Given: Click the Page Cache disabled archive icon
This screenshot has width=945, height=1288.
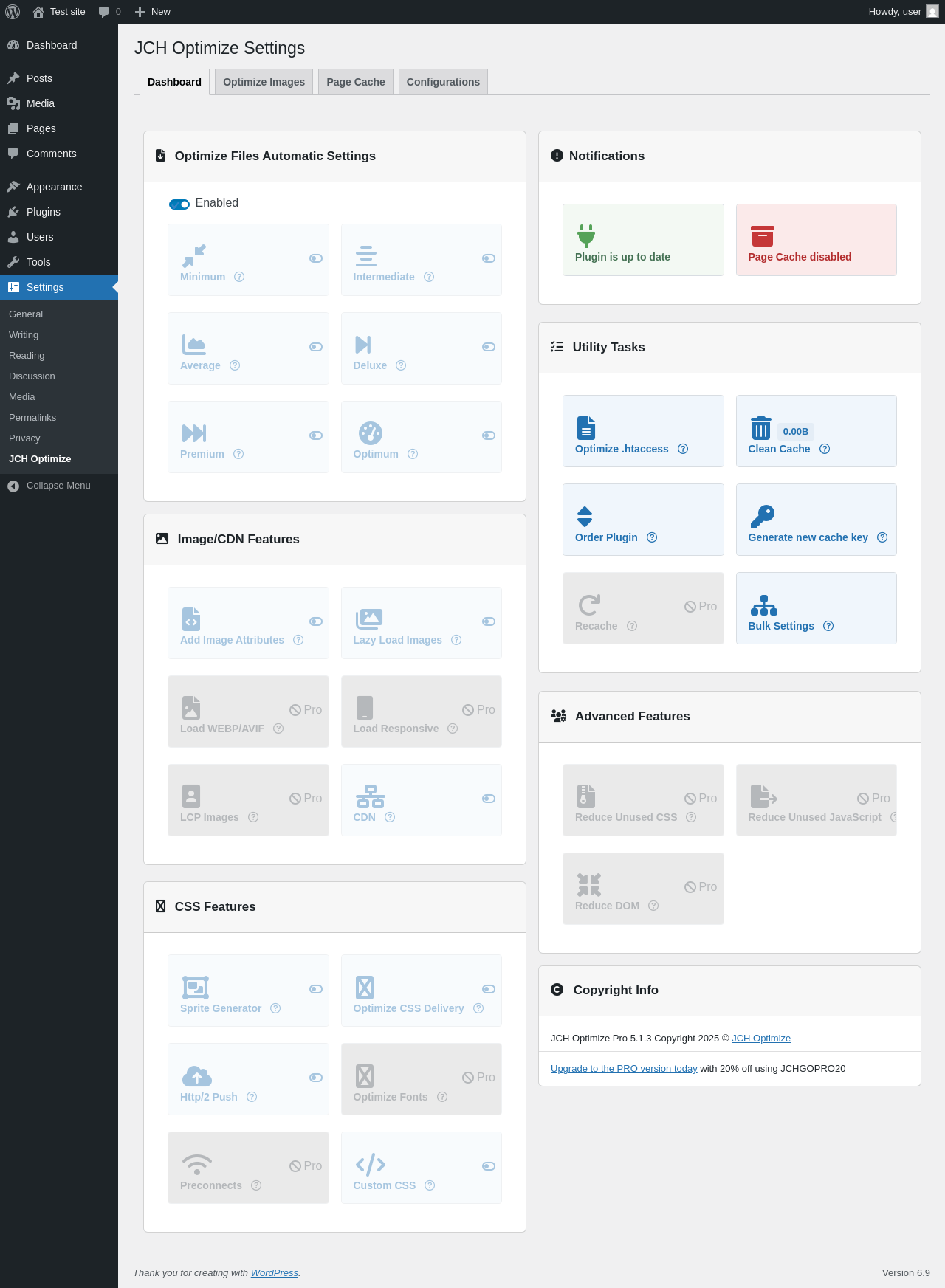Looking at the screenshot, I should tap(763, 236).
